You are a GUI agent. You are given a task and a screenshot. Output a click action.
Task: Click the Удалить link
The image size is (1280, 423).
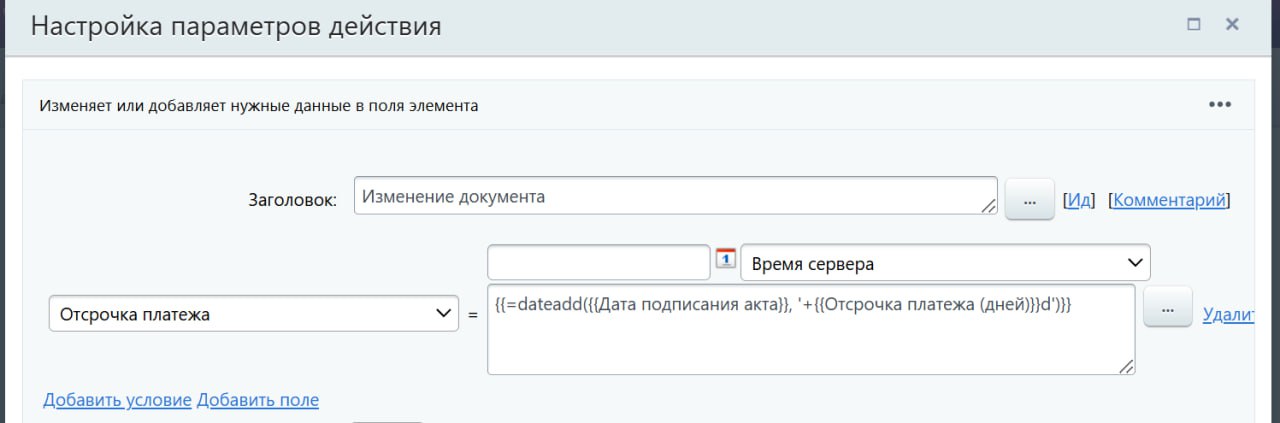(1227, 315)
